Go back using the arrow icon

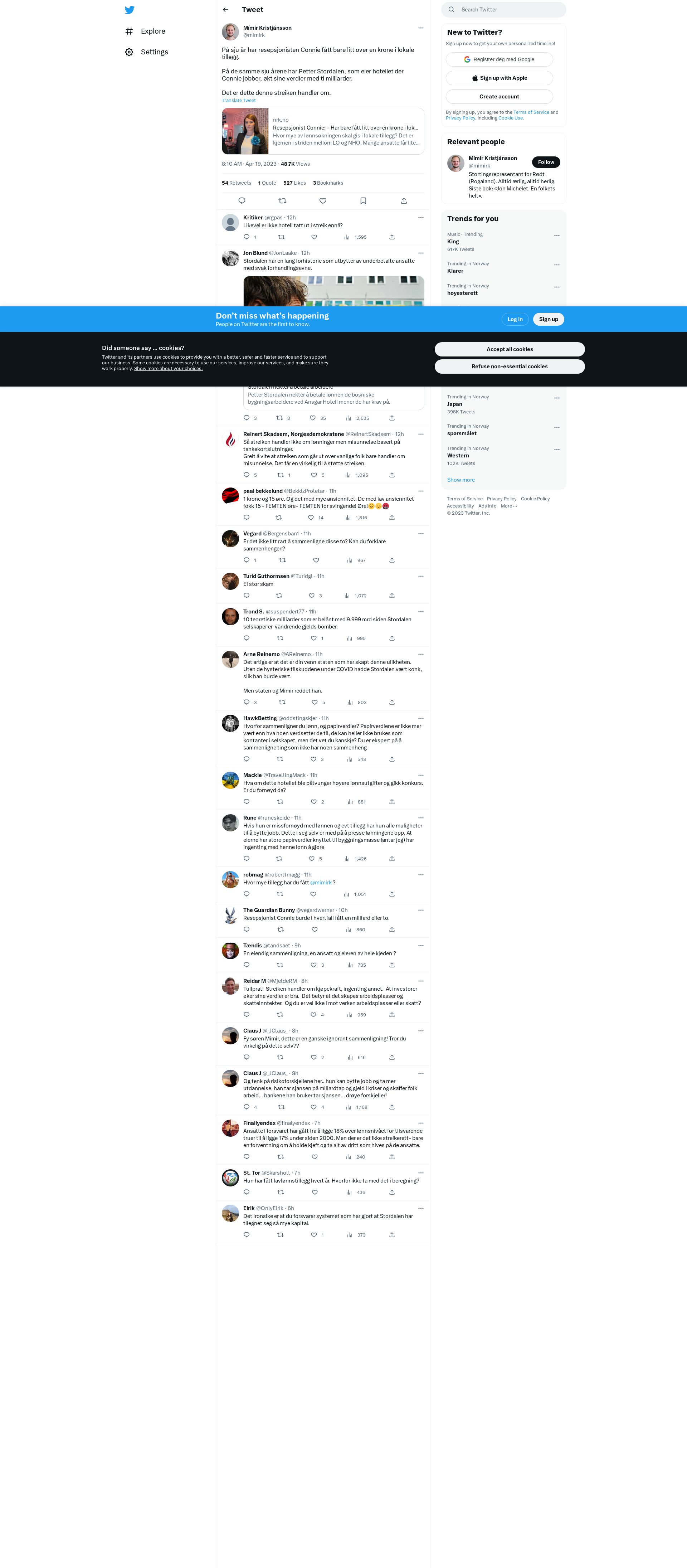226,10
